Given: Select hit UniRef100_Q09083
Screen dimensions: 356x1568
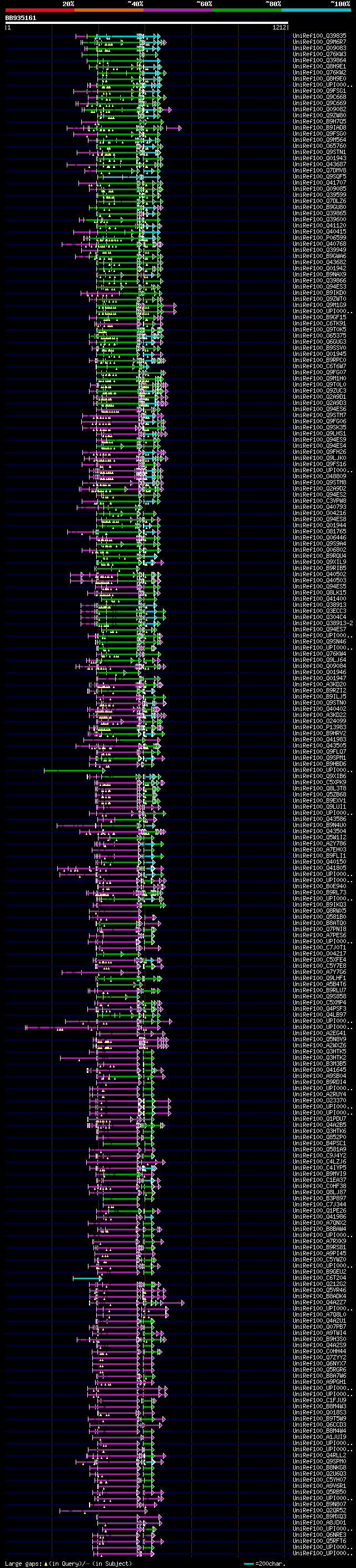Looking at the screenshot, I should point(319,48).
